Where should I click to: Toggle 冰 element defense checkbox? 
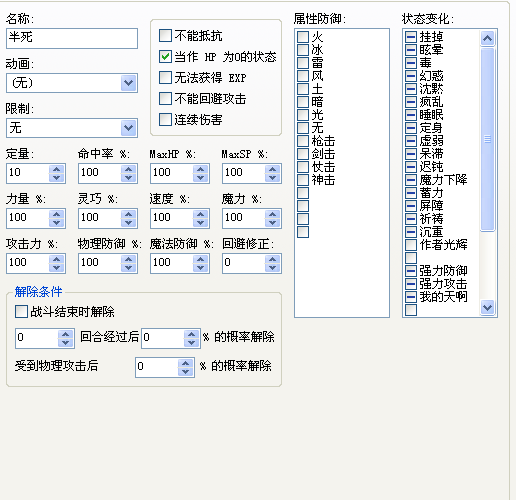tap(303, 50)
